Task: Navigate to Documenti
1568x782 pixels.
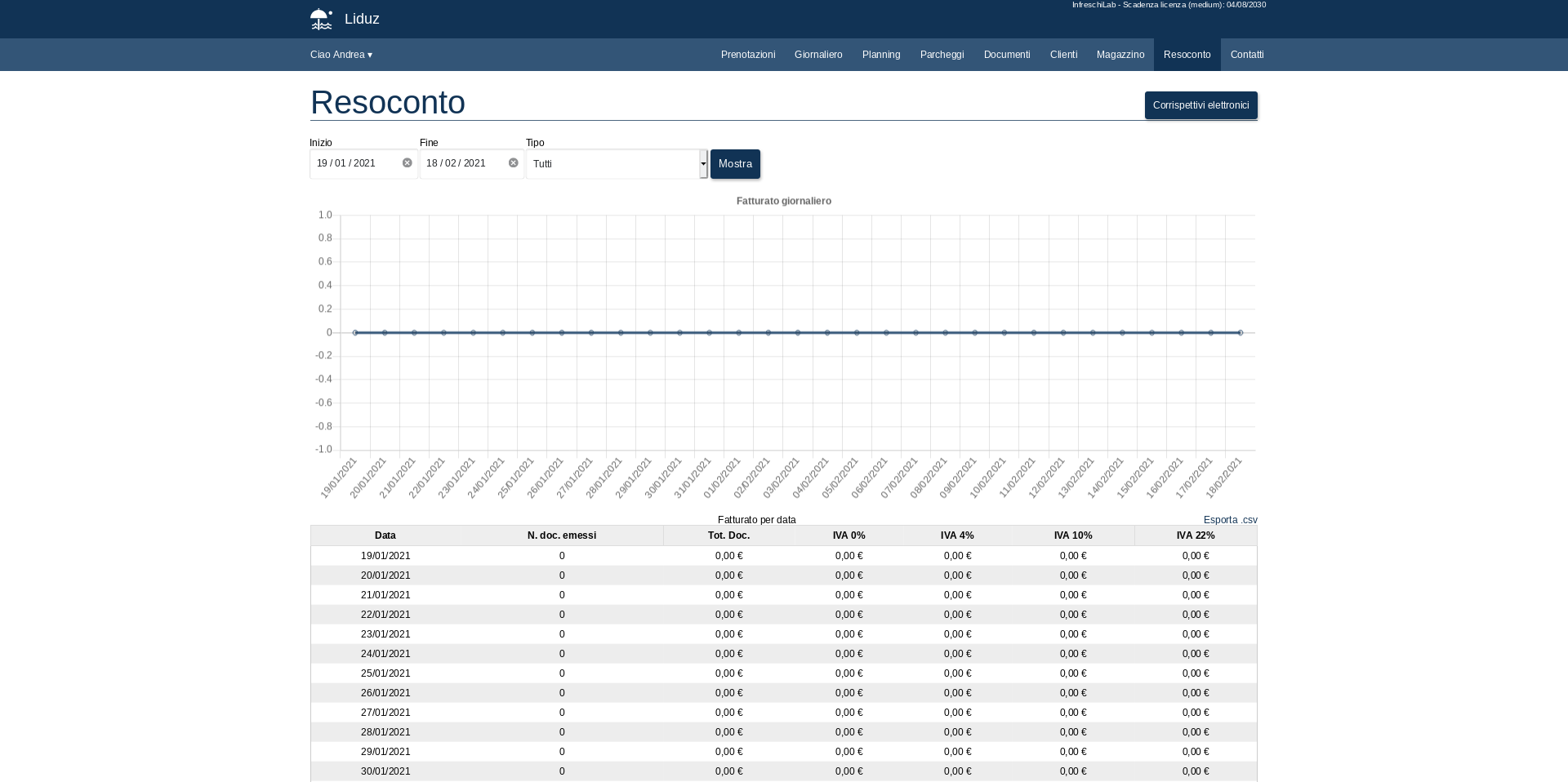Action: pyautogui.click(x=1007, y=55)
